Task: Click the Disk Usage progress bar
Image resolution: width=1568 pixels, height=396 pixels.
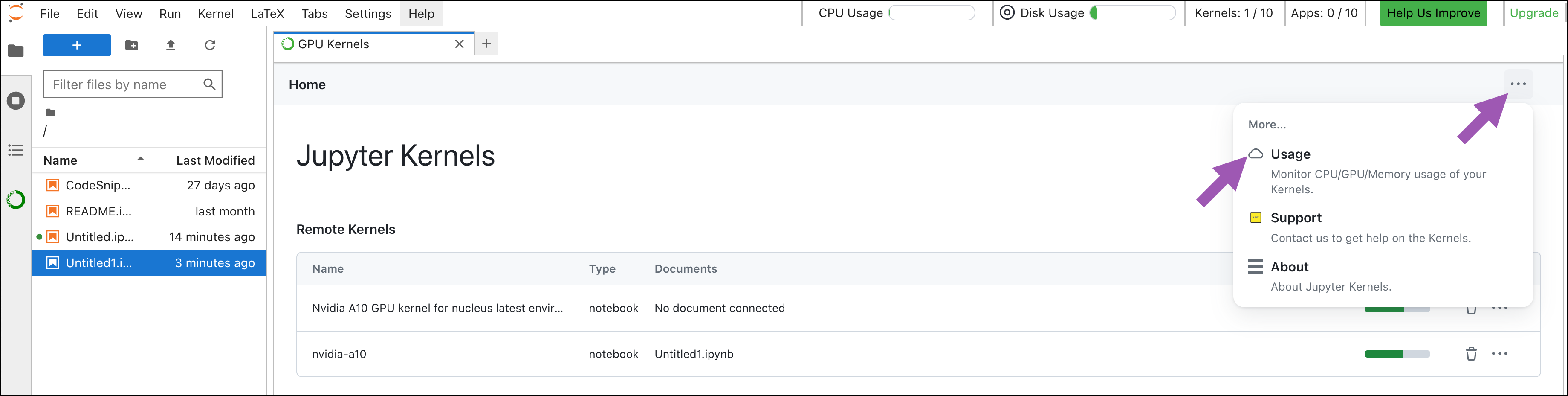Action: pyautogui.click(x=1132, y=13)
